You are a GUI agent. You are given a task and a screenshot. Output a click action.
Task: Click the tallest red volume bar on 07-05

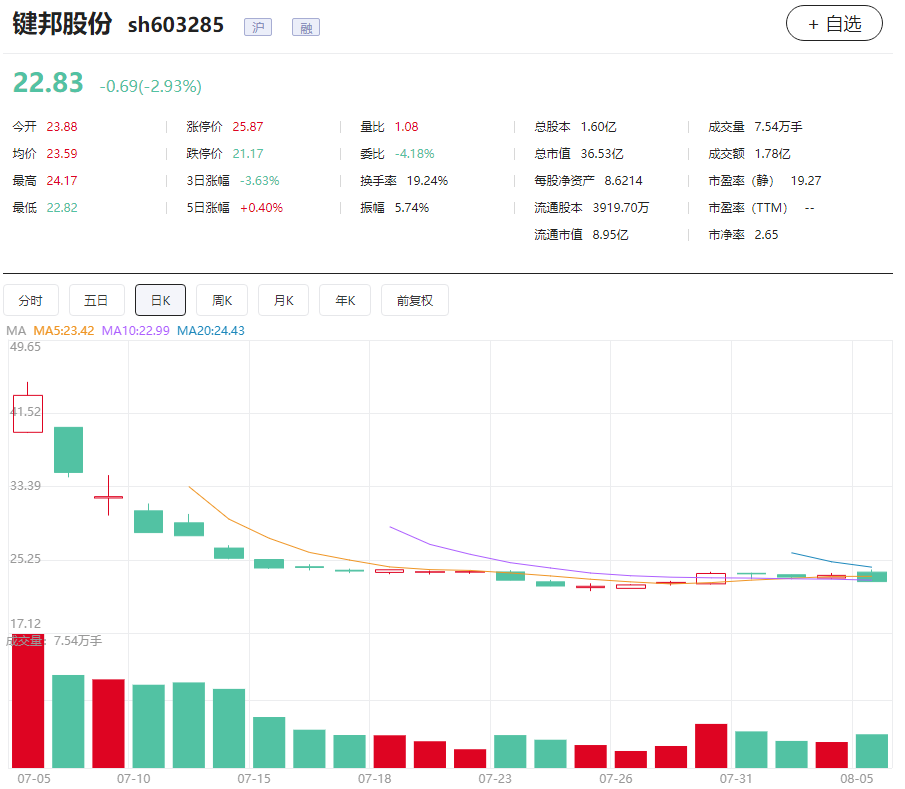pos(28,701)
